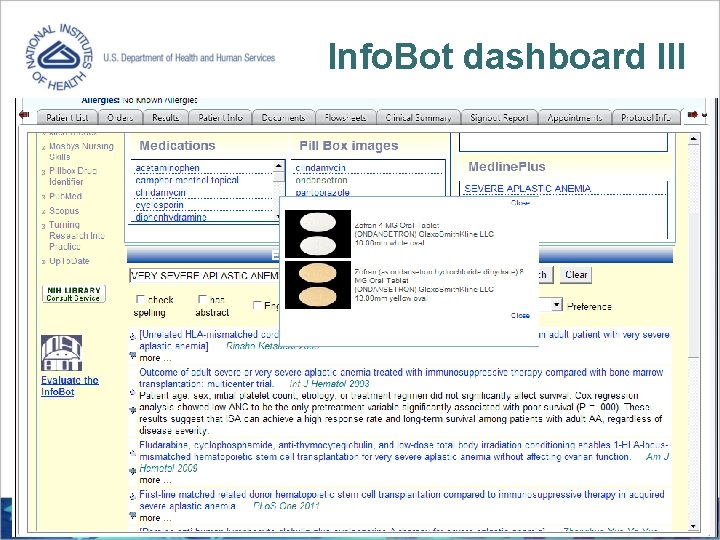Viewport: 720px width, 540px height.
Task: Click bullet icon beside Mosbys Nursing Skills
Action: pyautogui.click(x=44, y=148)
